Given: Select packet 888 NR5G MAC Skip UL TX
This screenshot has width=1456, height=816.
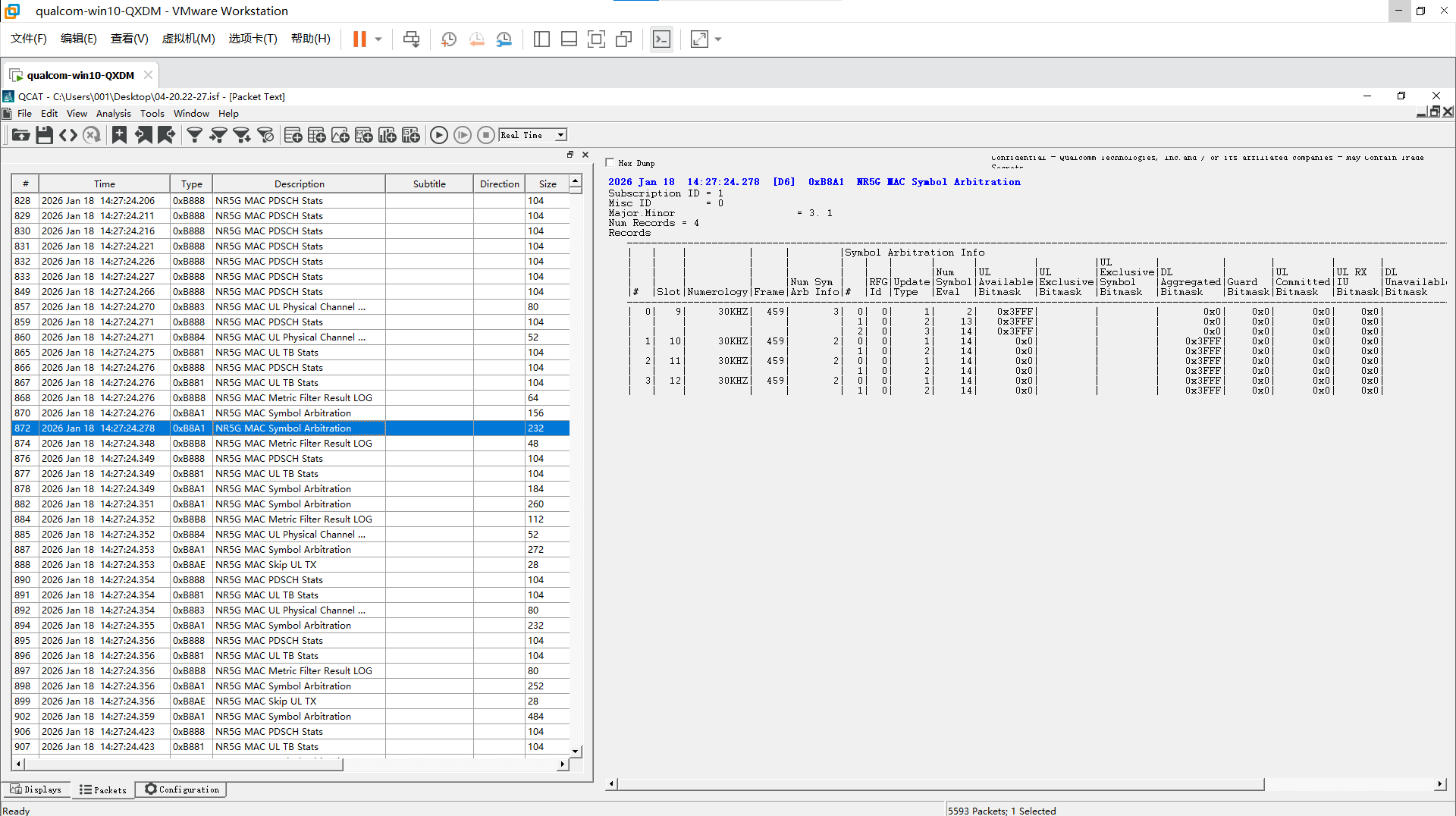Looking at the screenshot, I should [290, 565].
